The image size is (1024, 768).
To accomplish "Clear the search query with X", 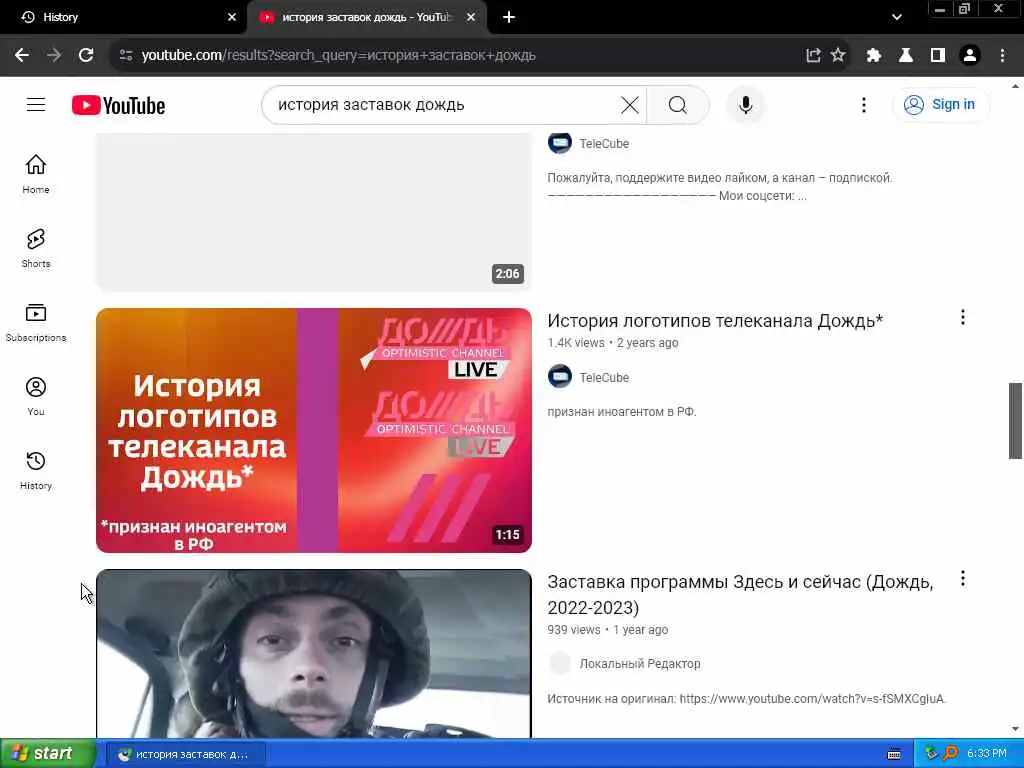I will coord(630,104).
